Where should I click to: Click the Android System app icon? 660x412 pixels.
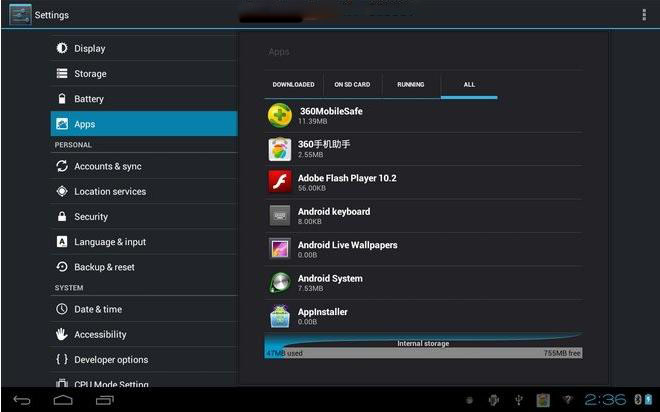pos(279,282)
